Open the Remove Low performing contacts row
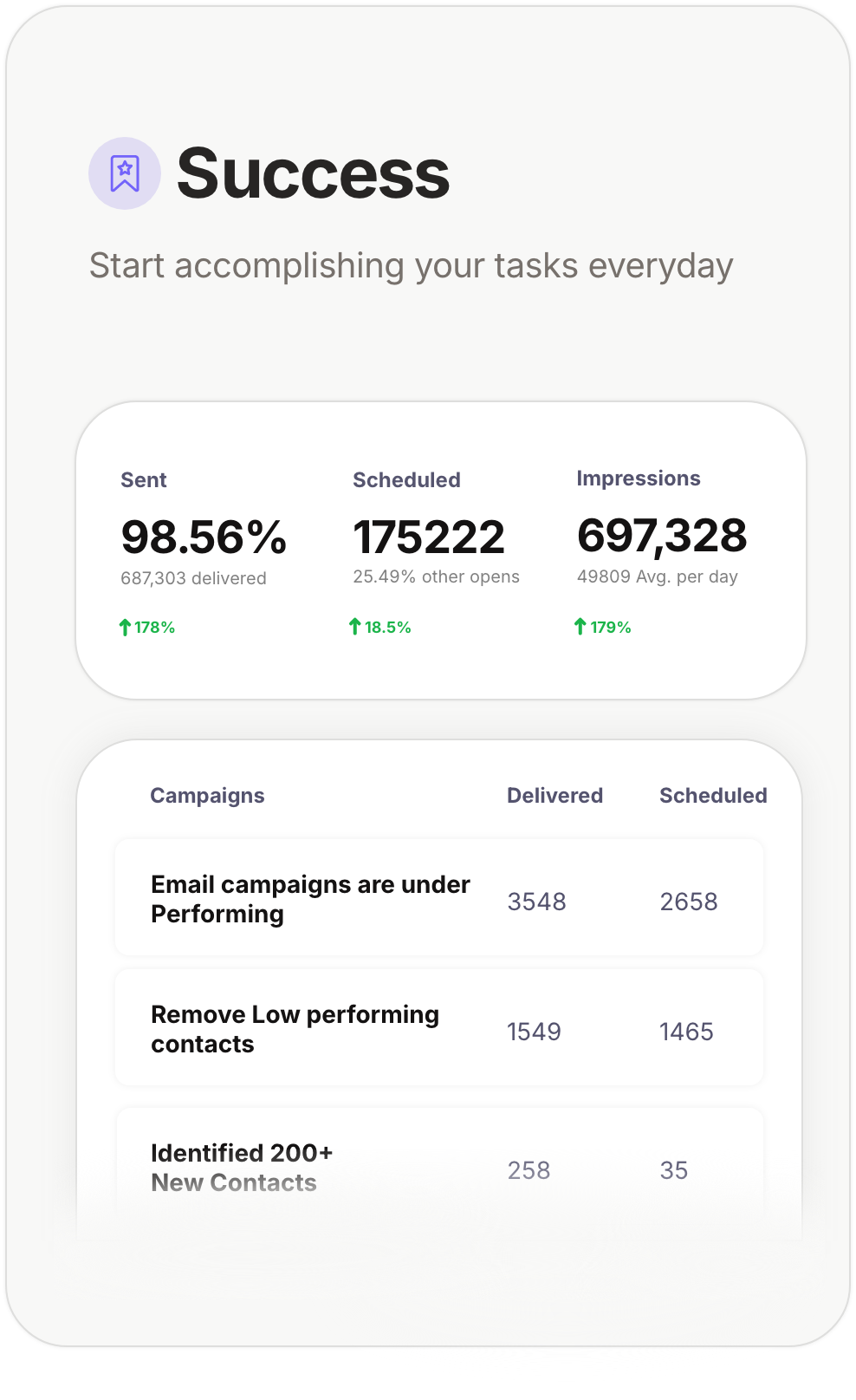856x1400 pixels. pos(295,1029)
